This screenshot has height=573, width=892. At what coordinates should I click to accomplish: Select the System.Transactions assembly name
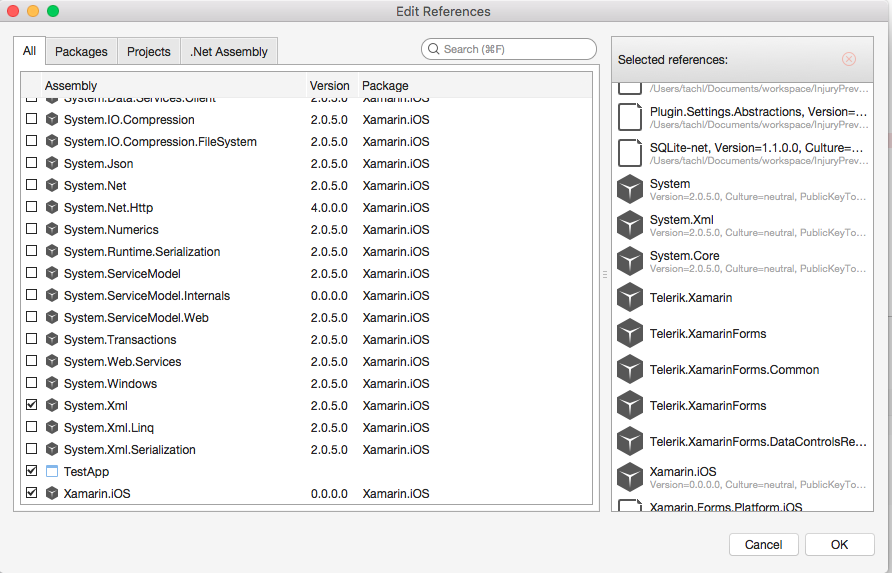(120, 340)
